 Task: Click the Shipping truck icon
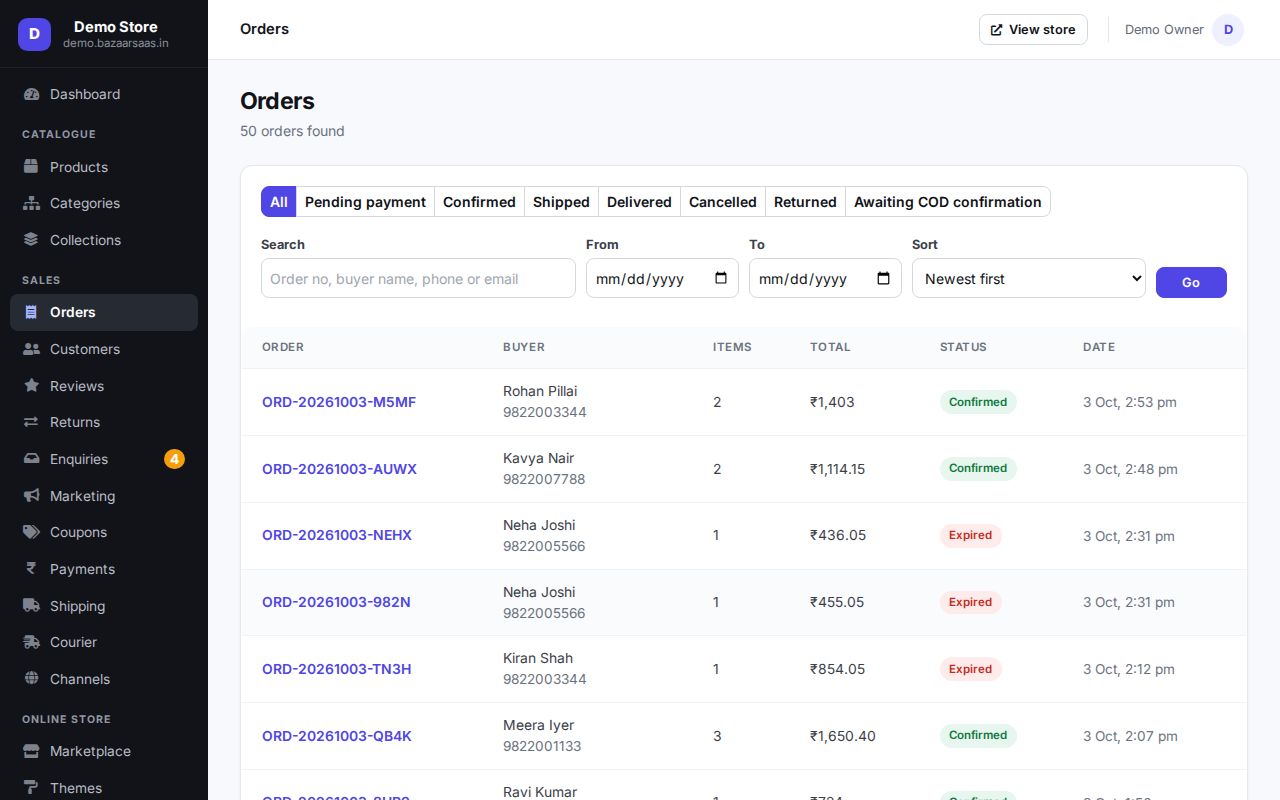click(x=31, y=606)
